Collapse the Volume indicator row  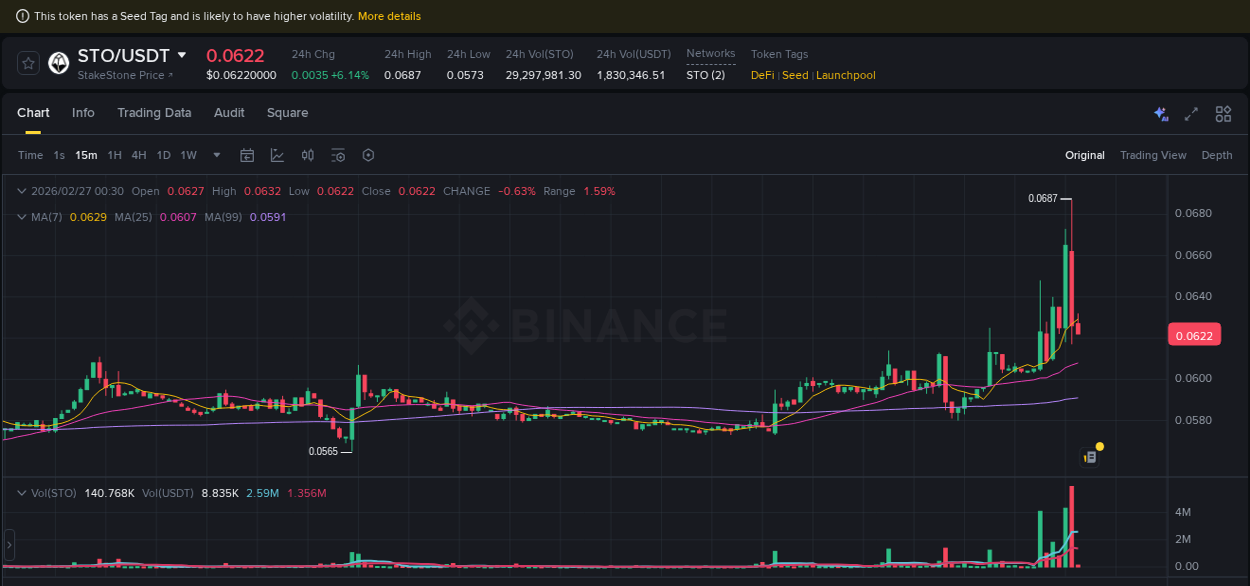(x=22, y=493)
